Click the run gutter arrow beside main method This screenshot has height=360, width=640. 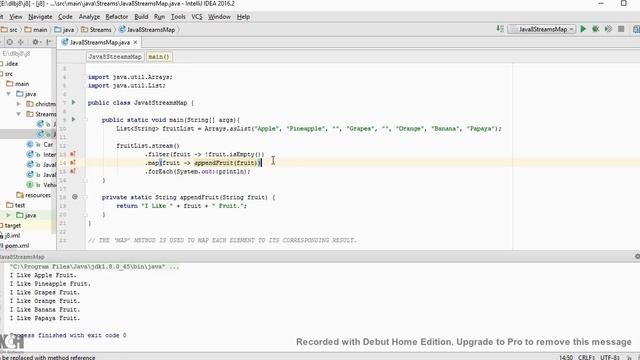click(73, 120)
